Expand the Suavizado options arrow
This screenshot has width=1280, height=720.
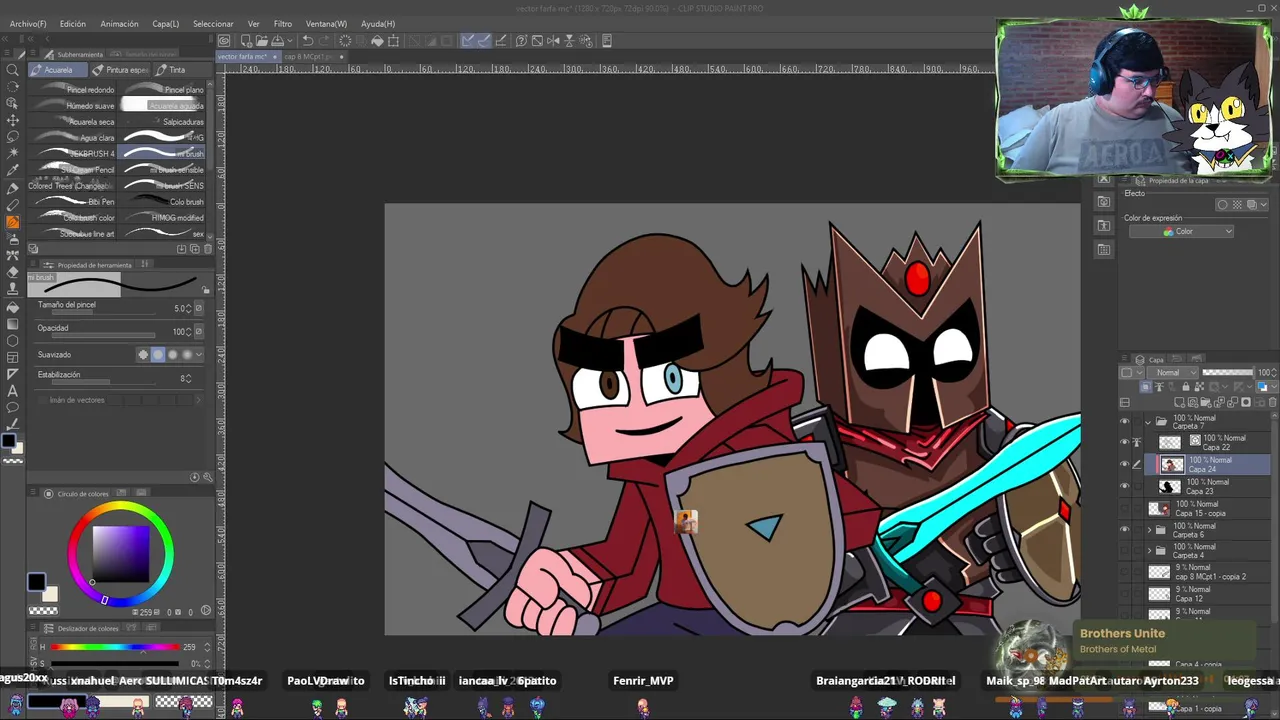click(199, 354)
